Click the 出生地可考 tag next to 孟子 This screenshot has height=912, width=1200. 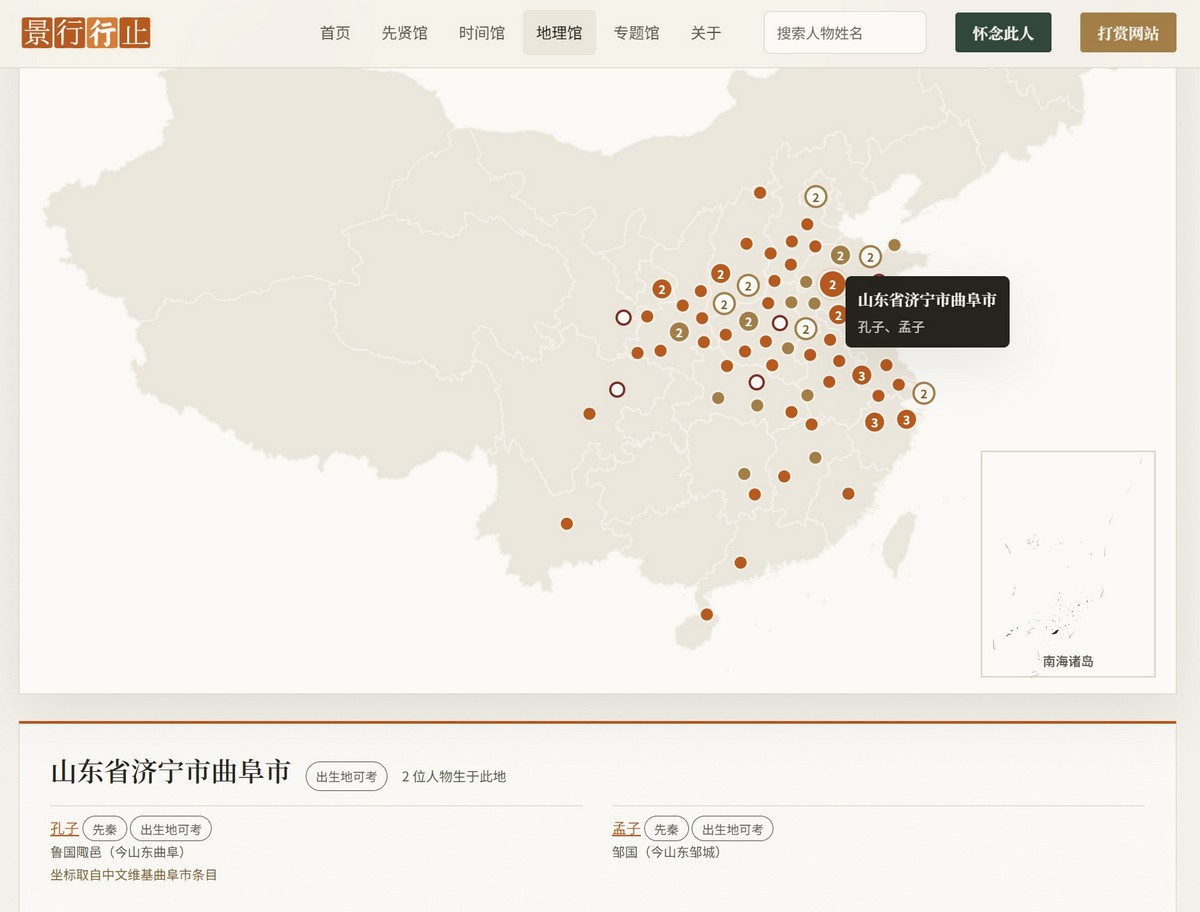pos(733,829)
